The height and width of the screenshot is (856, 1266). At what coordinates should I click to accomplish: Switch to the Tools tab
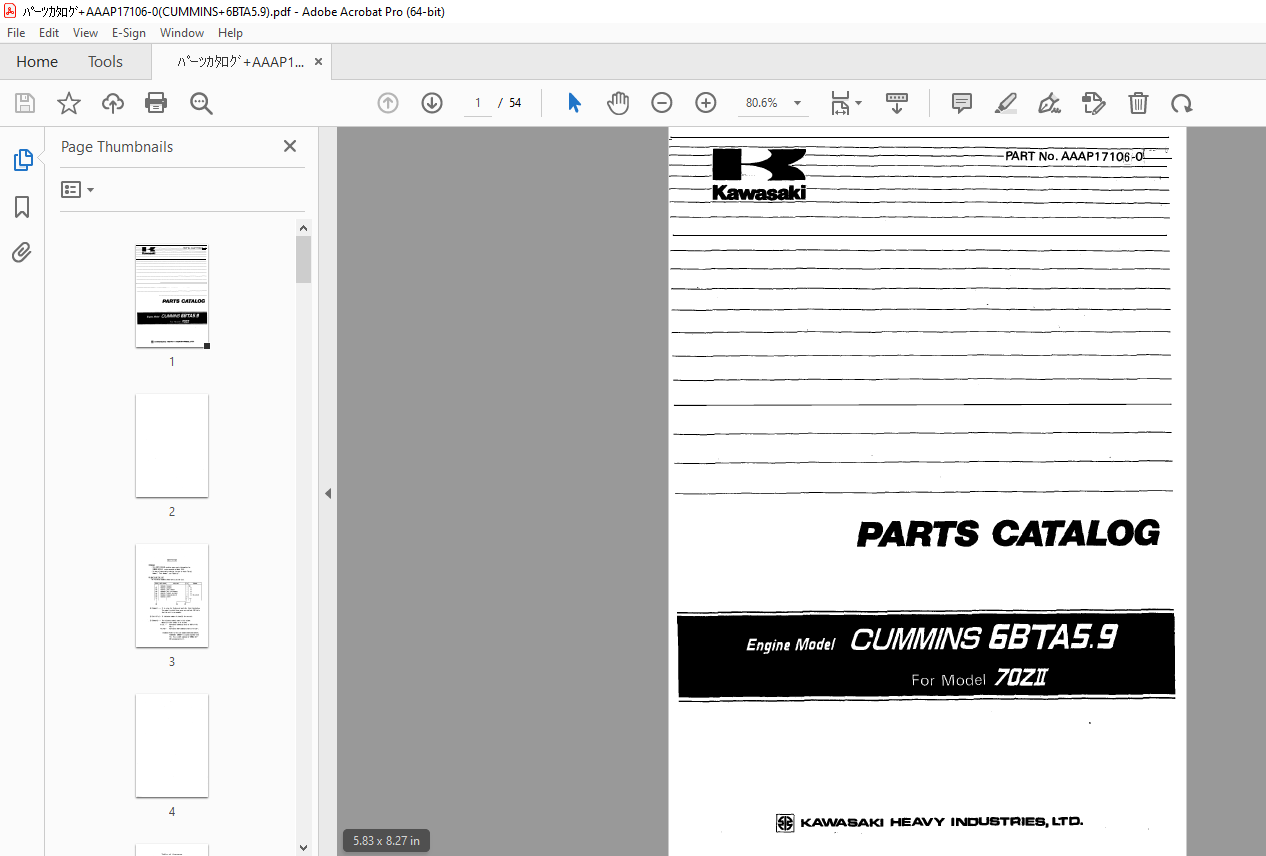(x=105, y=61)
